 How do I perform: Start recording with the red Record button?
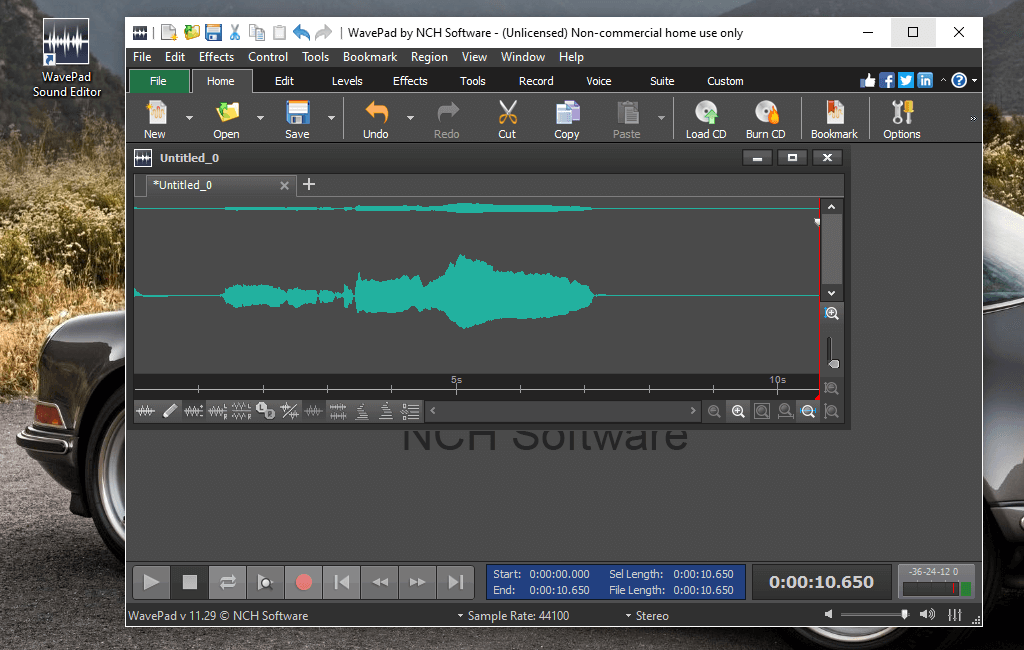point(303,582)
